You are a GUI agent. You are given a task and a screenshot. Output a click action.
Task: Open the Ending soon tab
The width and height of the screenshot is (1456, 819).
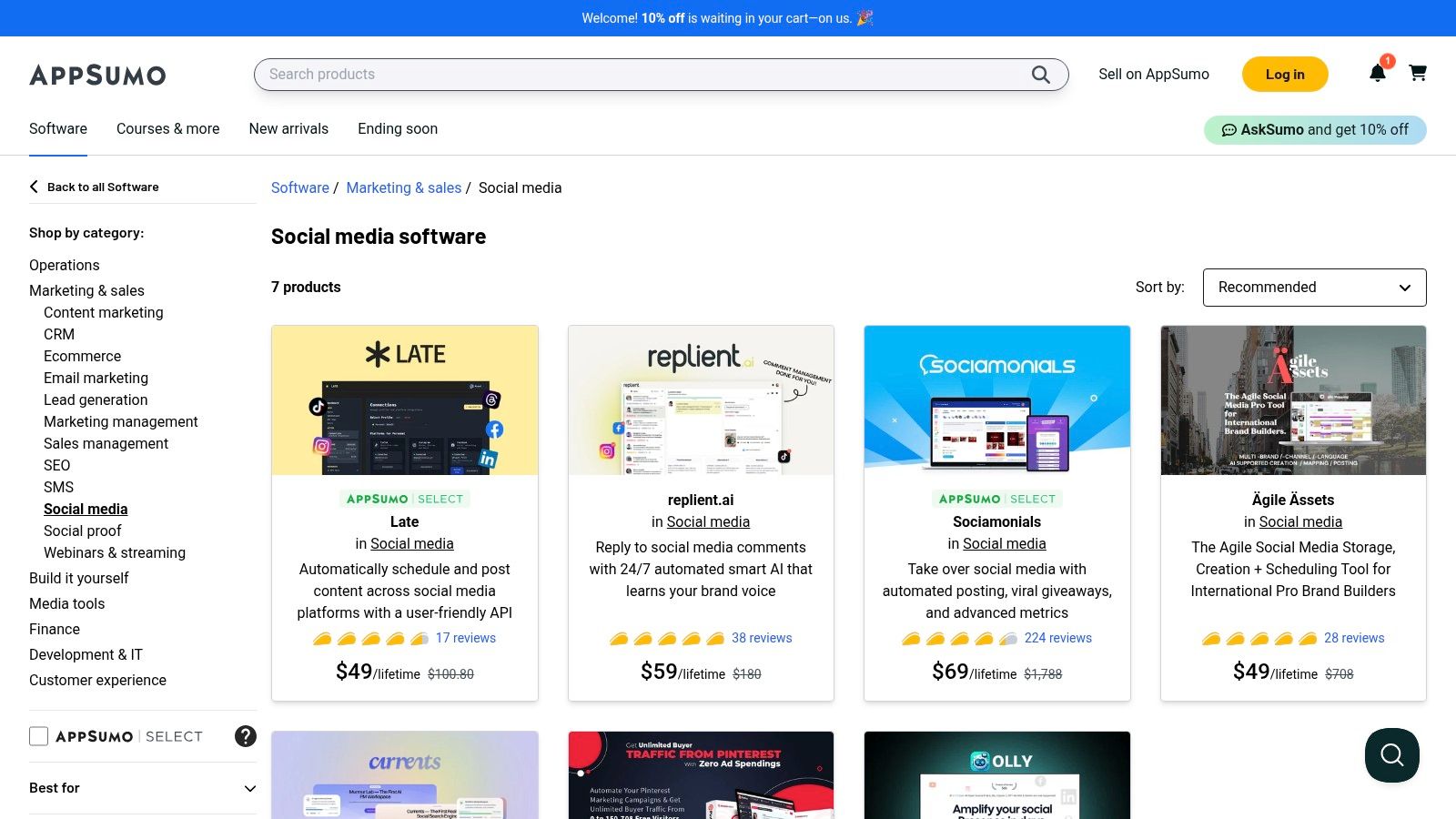point(398,129)
